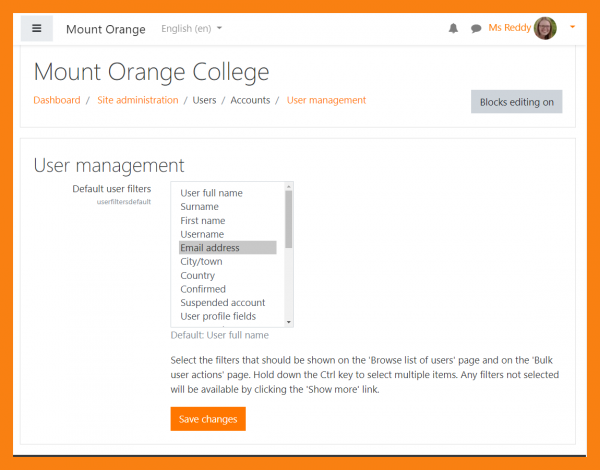Screen dimensions: 600x470
Task: Click Ms Reddy's profile avatar
Action: click(546, 28)
